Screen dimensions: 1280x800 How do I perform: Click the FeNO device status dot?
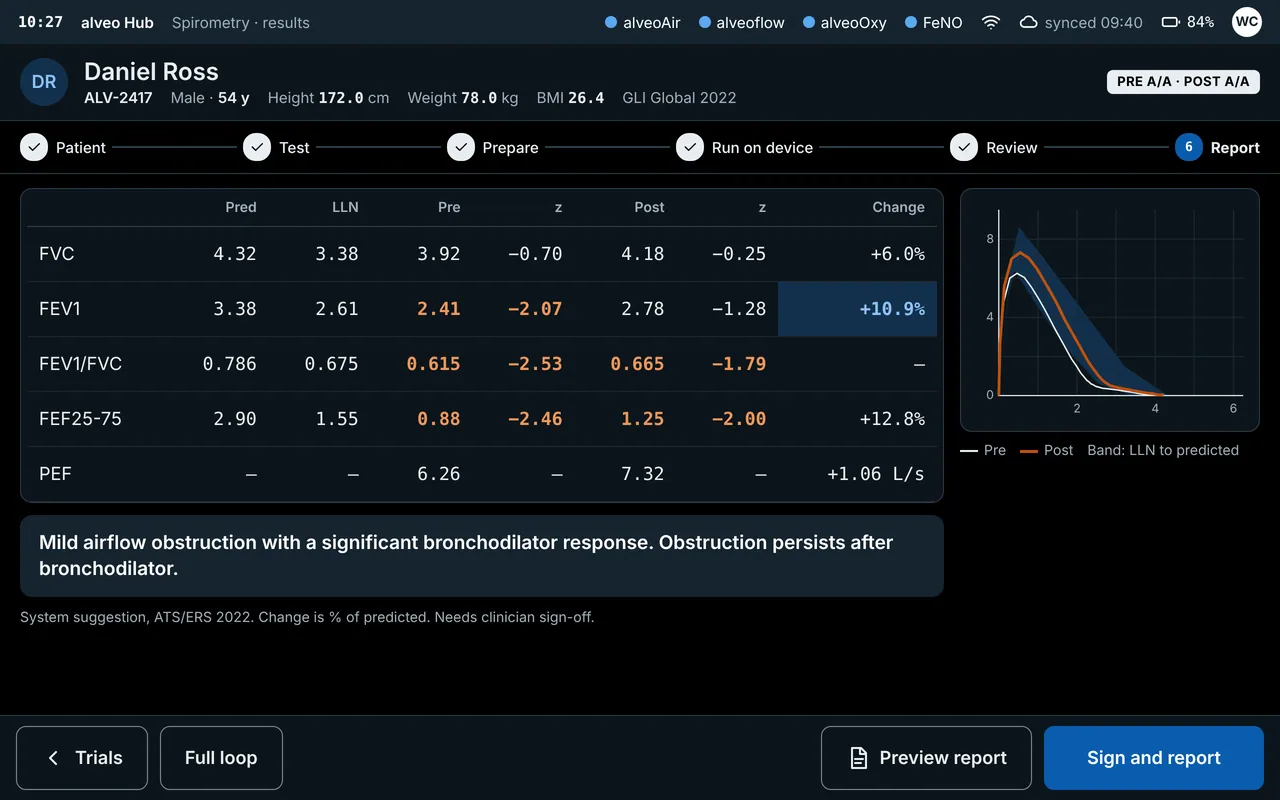911,22
